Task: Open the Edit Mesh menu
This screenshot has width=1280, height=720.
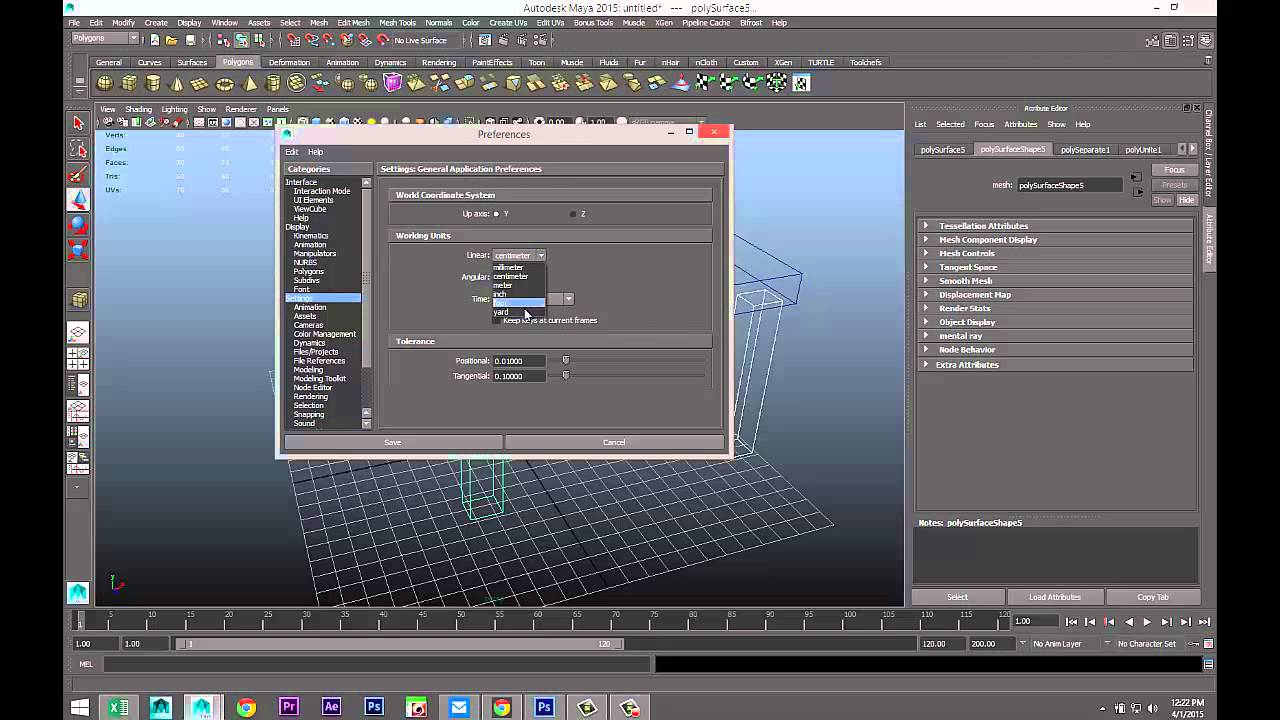Action: (x=353, y=22)
